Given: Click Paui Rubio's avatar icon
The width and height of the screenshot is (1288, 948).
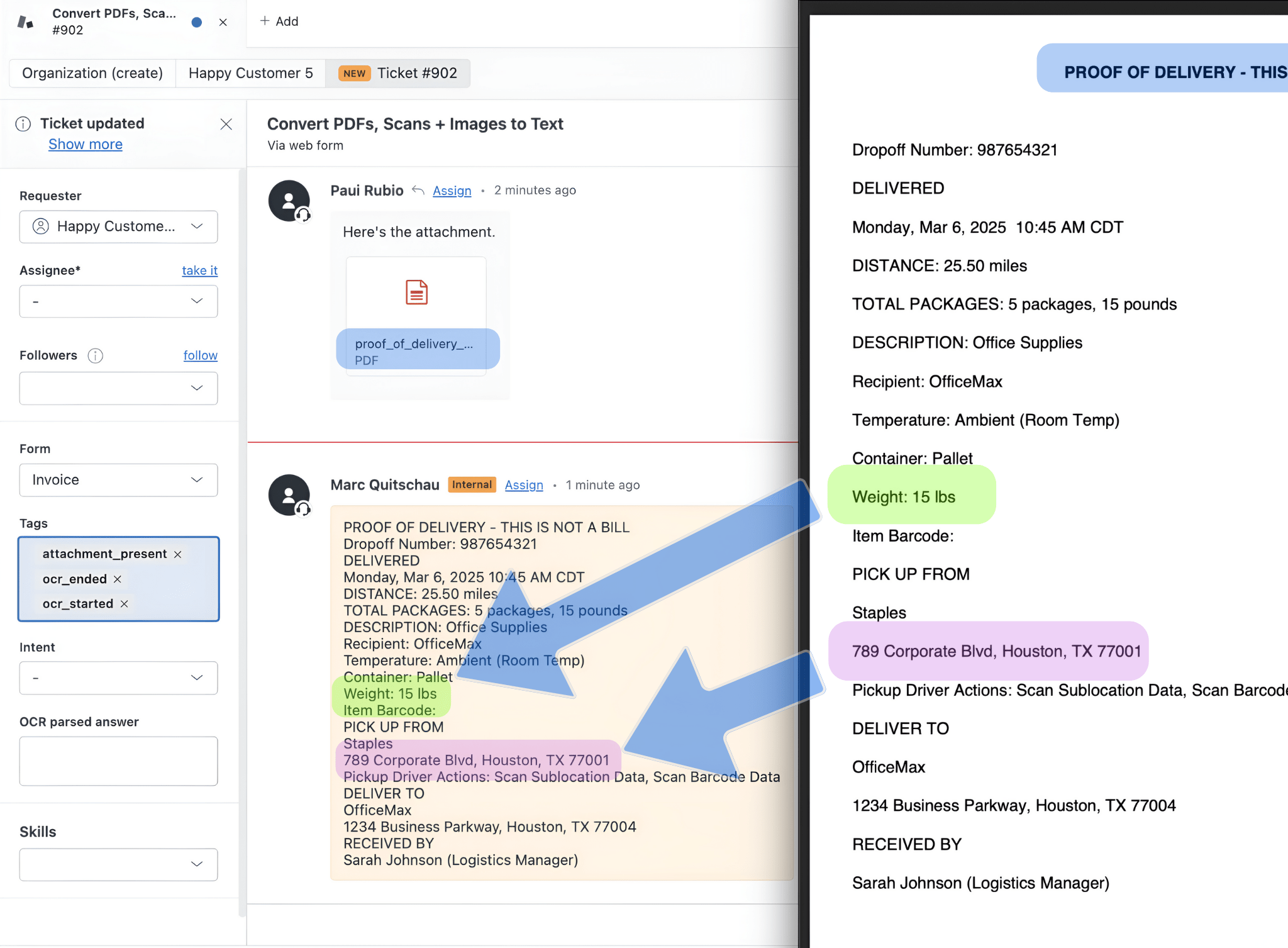Looking at the screenshot, I should [289, 201].
